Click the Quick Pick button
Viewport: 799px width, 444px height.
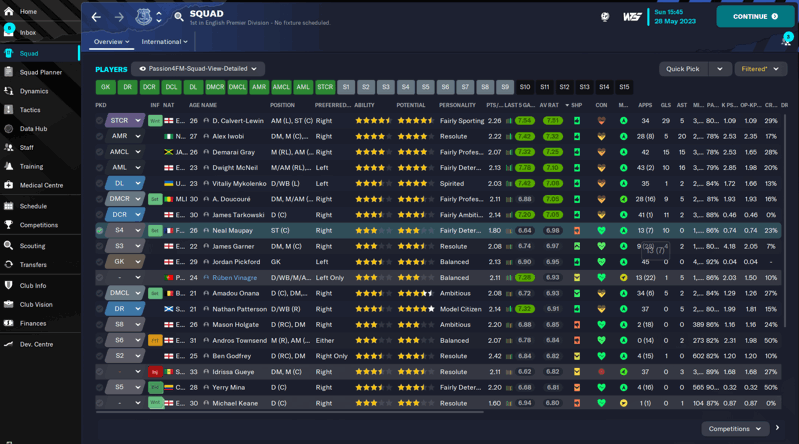tap(683, 69)
